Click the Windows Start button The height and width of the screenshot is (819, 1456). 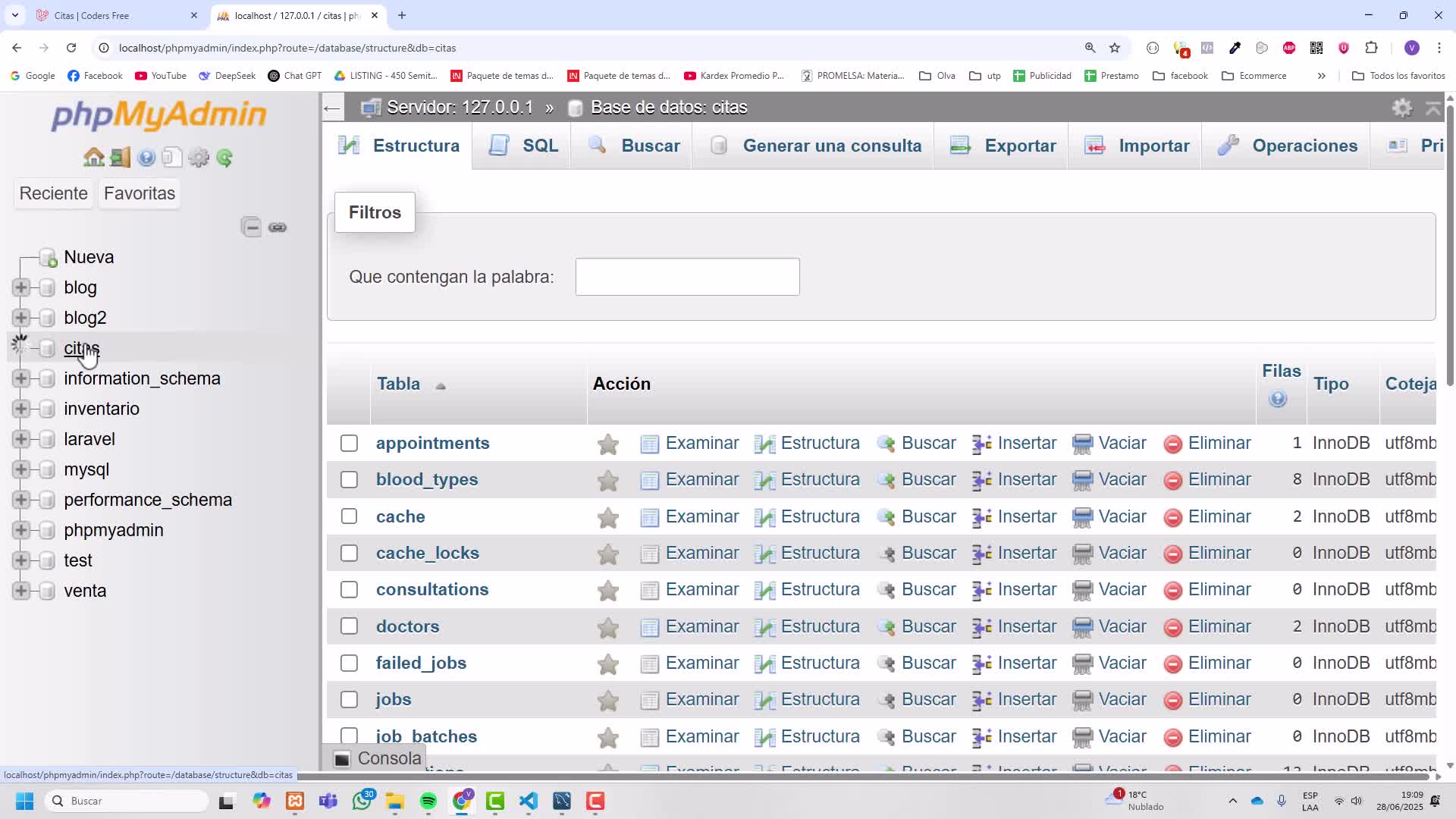click(24, 801)
